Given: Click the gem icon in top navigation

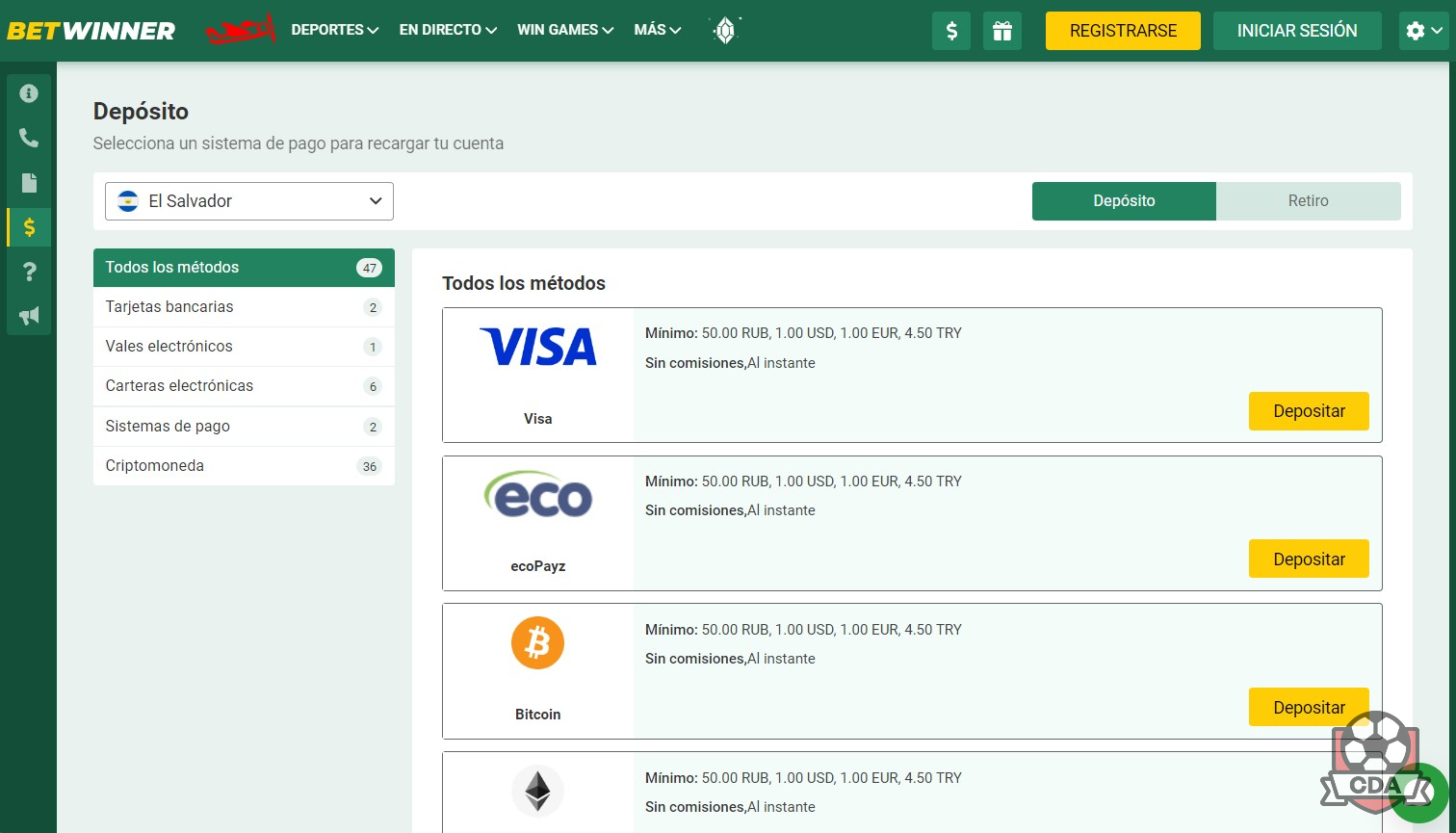Looking at the screenshot, I should click(x=726, y=31).
